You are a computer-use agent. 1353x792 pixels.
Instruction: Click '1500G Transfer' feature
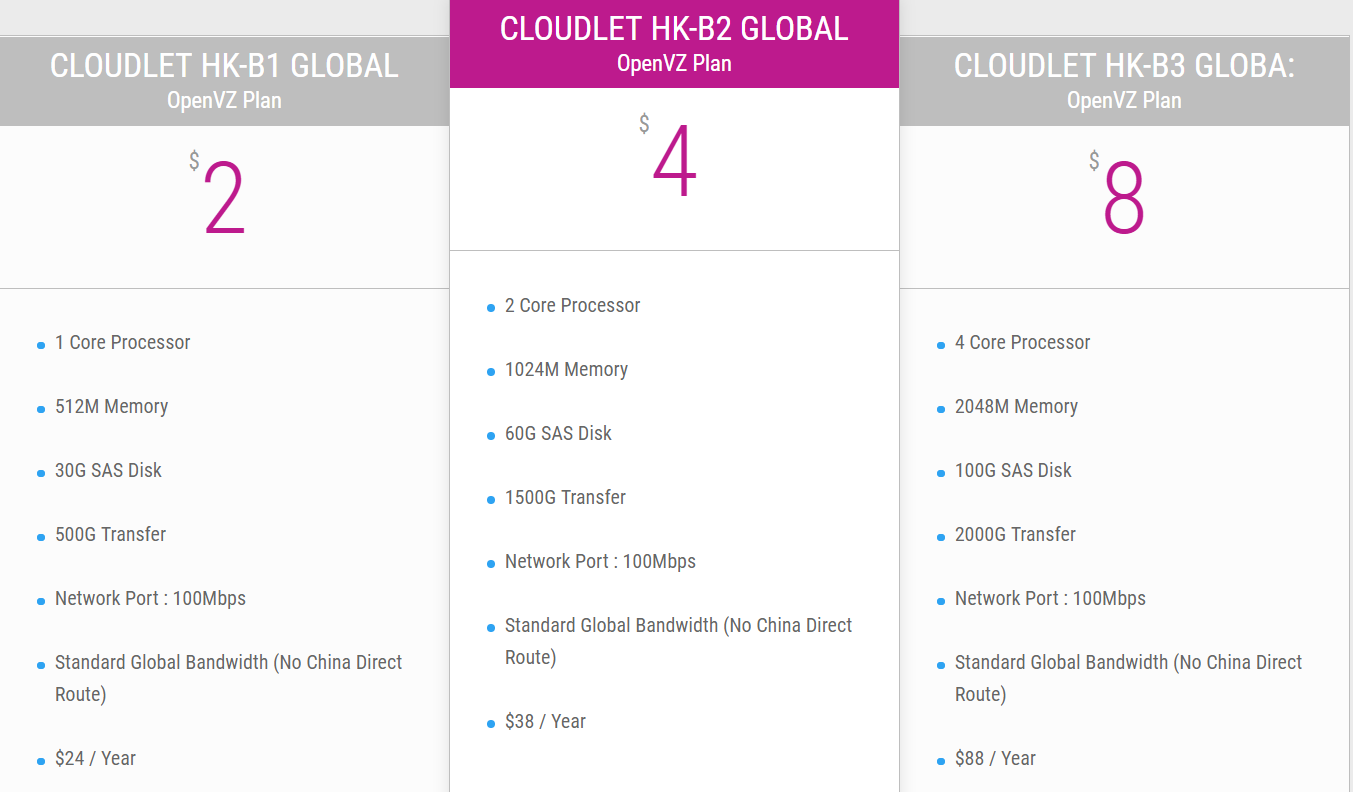(x=565, y=497)
